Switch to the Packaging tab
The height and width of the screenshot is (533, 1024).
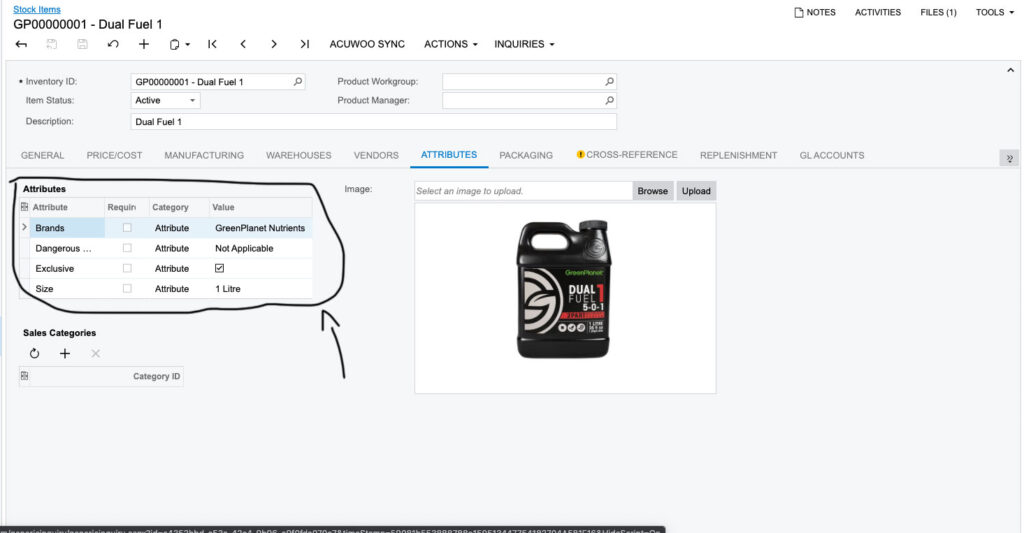(526, 155)
